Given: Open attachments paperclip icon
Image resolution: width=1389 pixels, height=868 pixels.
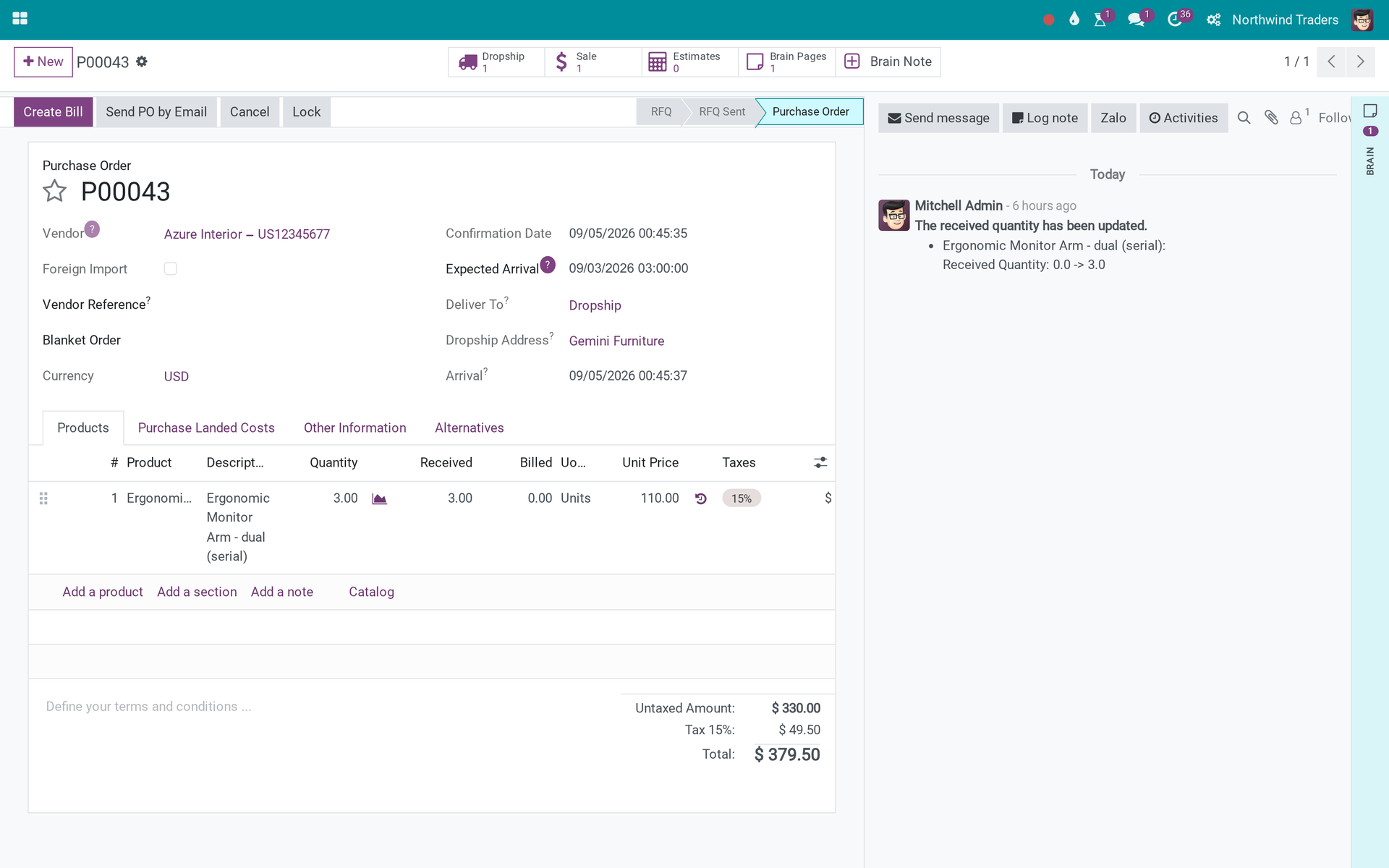Looking at the screenshot, I should pos(1271,117).
